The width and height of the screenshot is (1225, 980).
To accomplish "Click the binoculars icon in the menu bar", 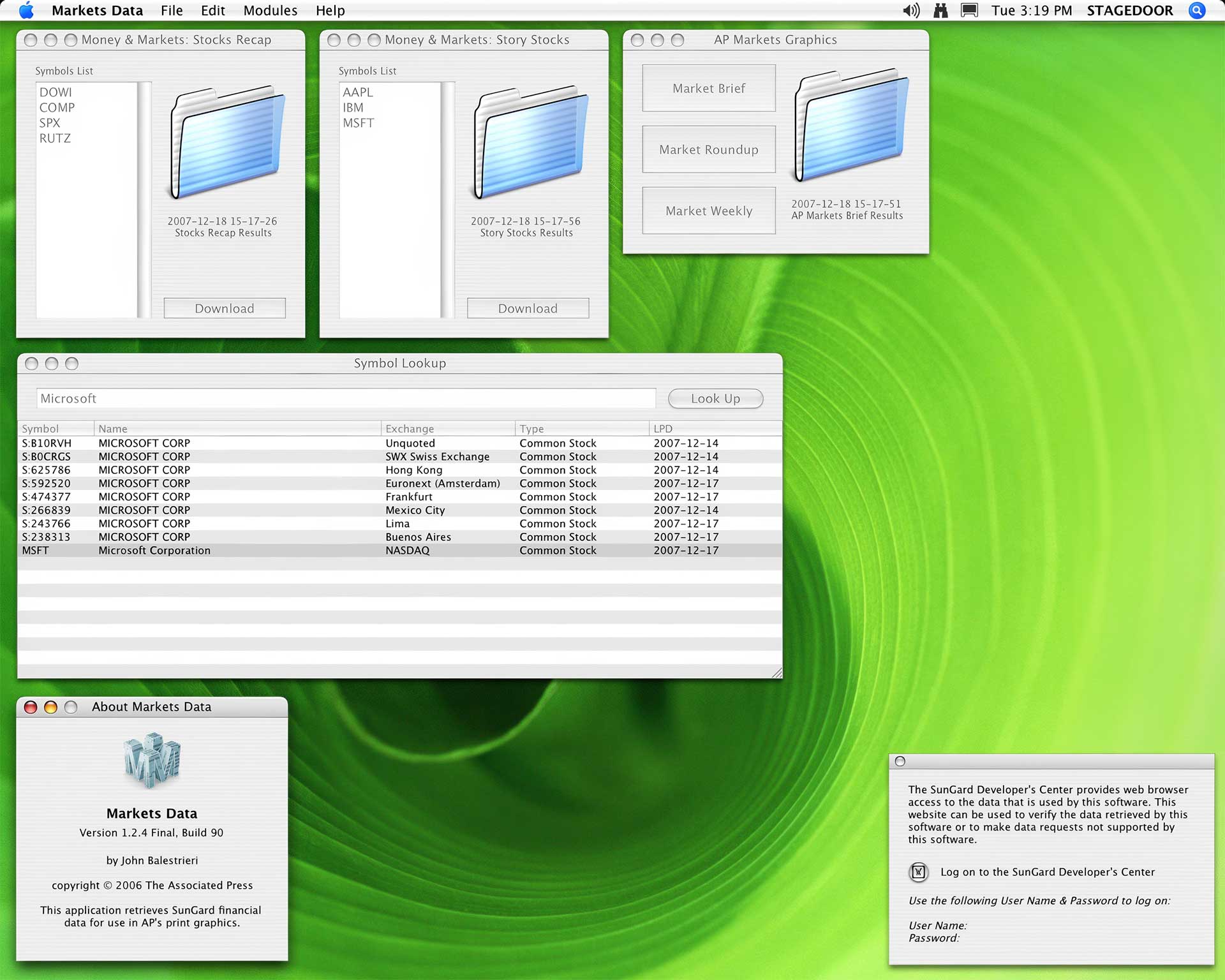I will [x=940, y=10].
